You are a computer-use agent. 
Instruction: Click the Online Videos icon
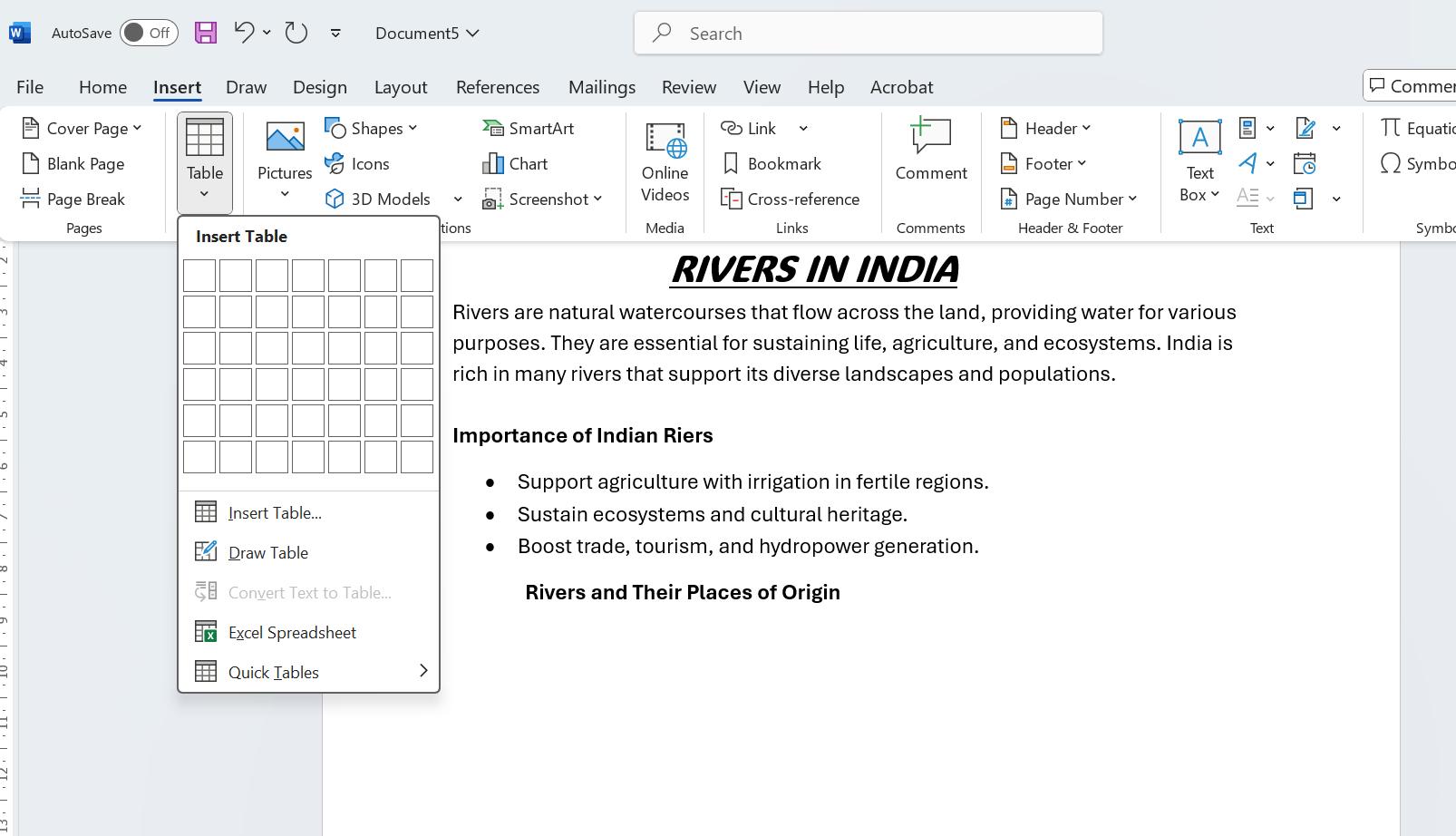665,163
